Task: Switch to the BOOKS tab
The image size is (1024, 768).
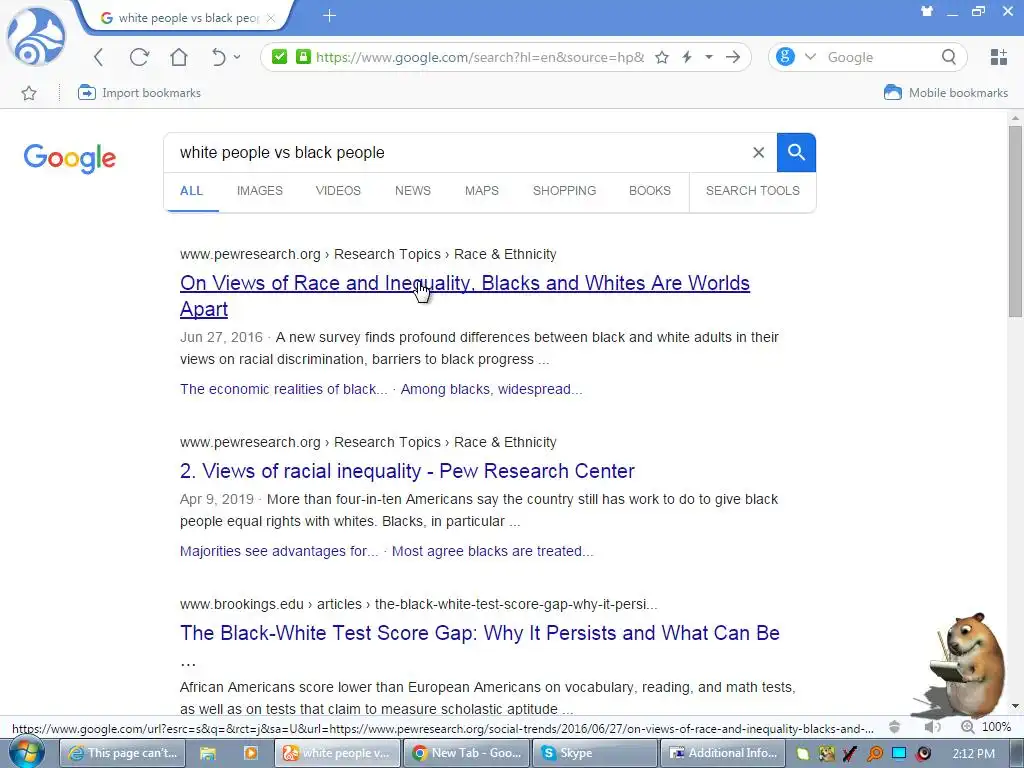Action: pos(650,191)
